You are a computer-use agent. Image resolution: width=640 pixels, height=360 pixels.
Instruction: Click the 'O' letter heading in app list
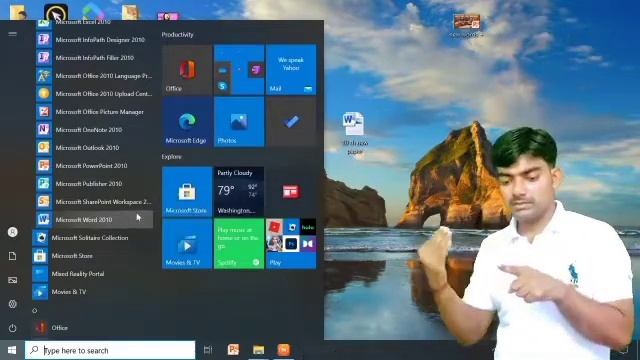pyautogui.click(x=35, y=311)
